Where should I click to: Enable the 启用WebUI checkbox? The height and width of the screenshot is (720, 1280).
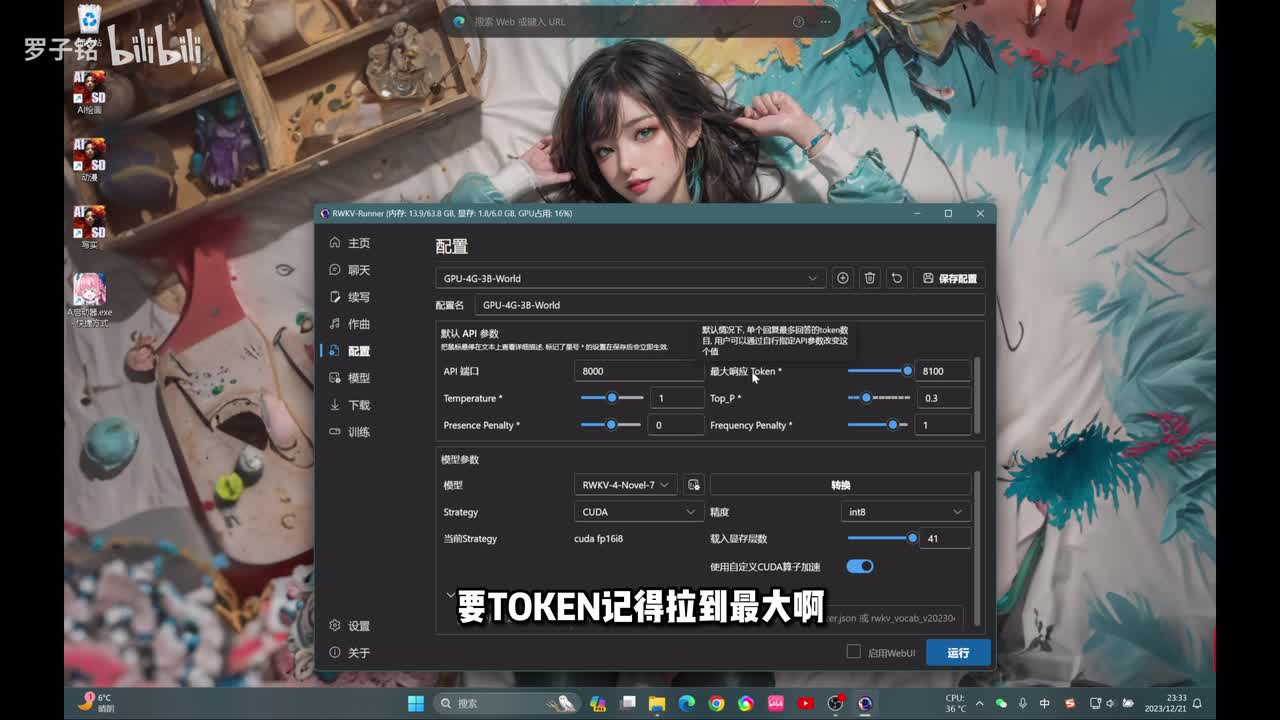pyautogui.click(x=853, y=652)
